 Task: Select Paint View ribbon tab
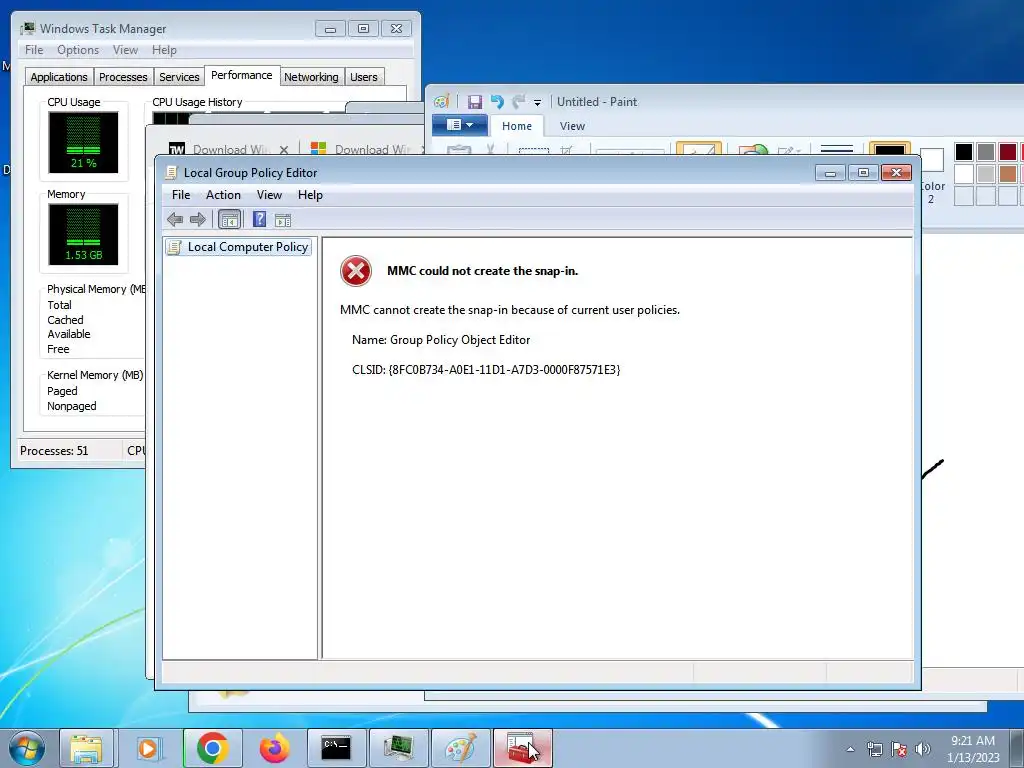pos(572,126)
